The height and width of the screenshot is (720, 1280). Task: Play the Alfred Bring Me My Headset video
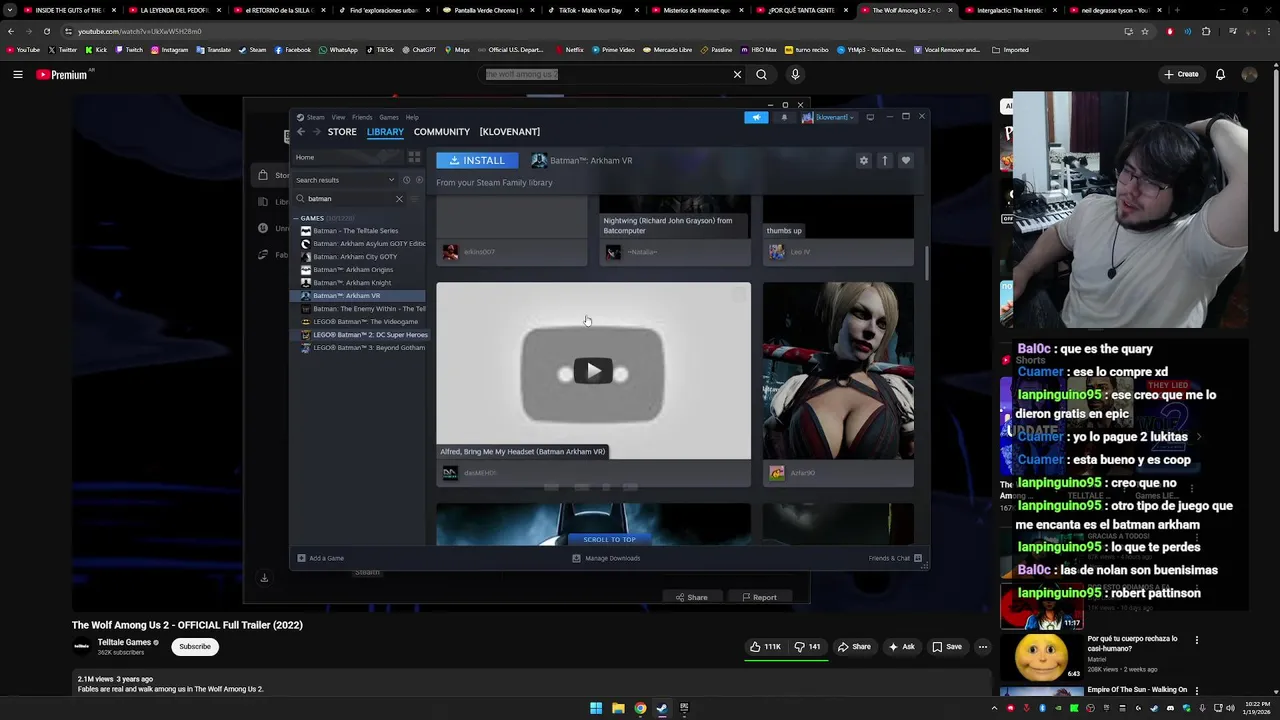(x=593, y=372)
